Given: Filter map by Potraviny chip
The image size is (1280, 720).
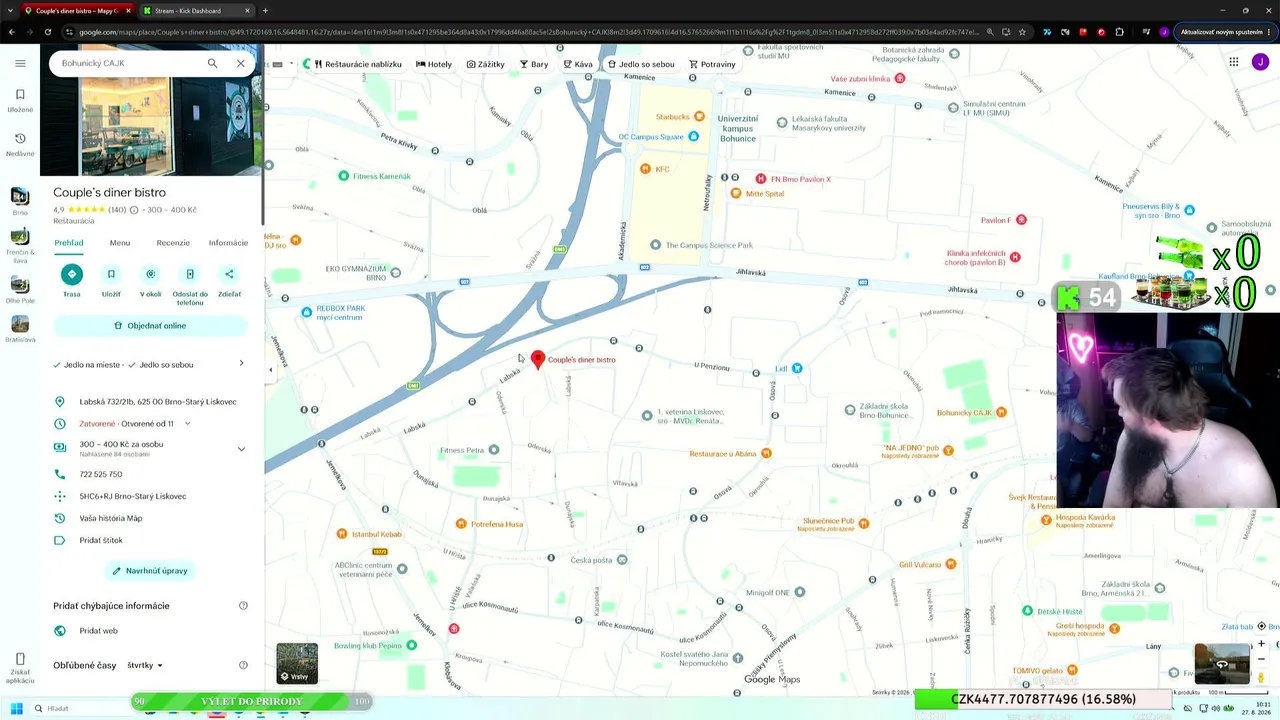Looking at the screenshot, I should click(x=712, y=64).
